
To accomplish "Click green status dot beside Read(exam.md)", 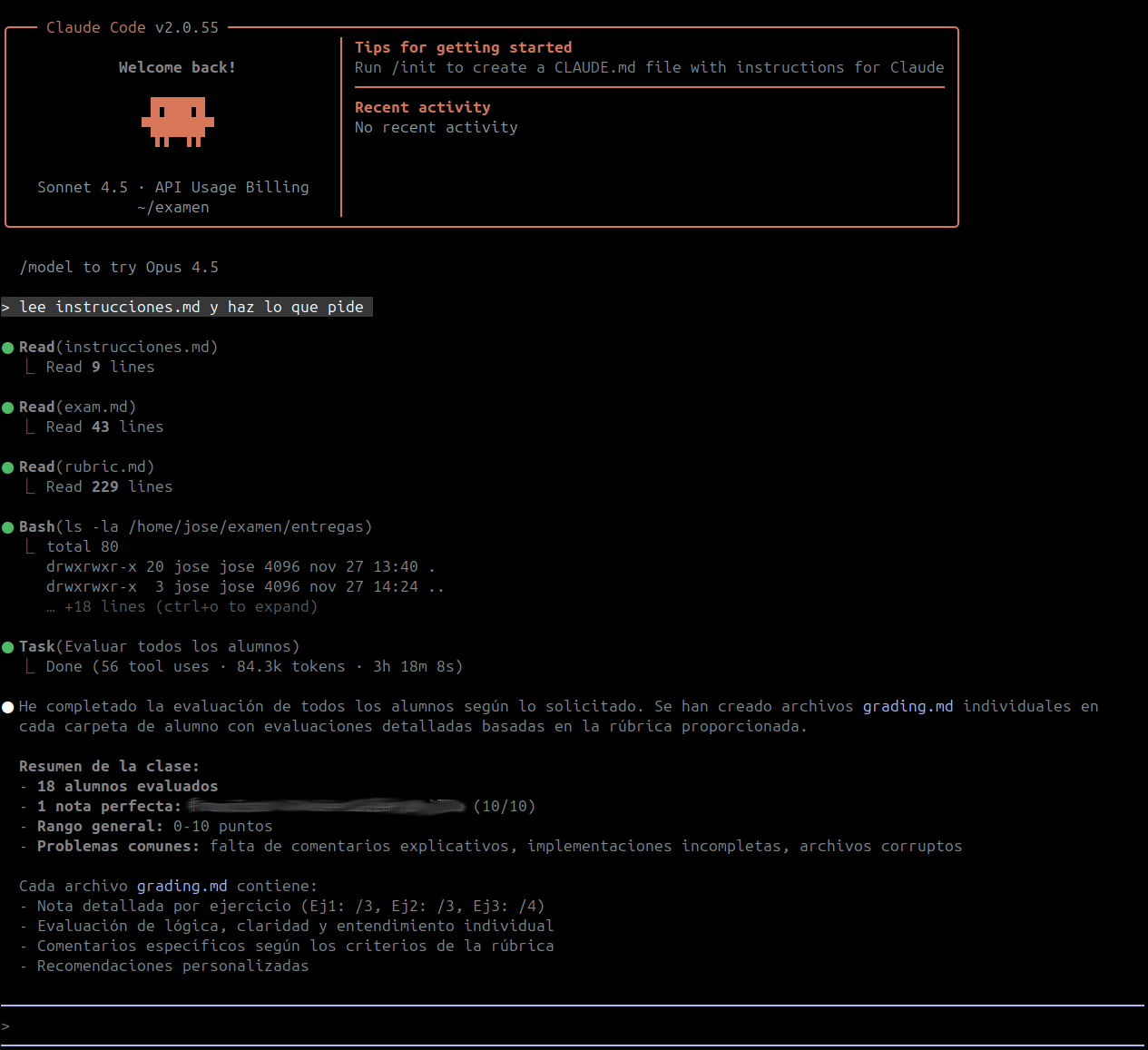I will click(x=8, y=407).
